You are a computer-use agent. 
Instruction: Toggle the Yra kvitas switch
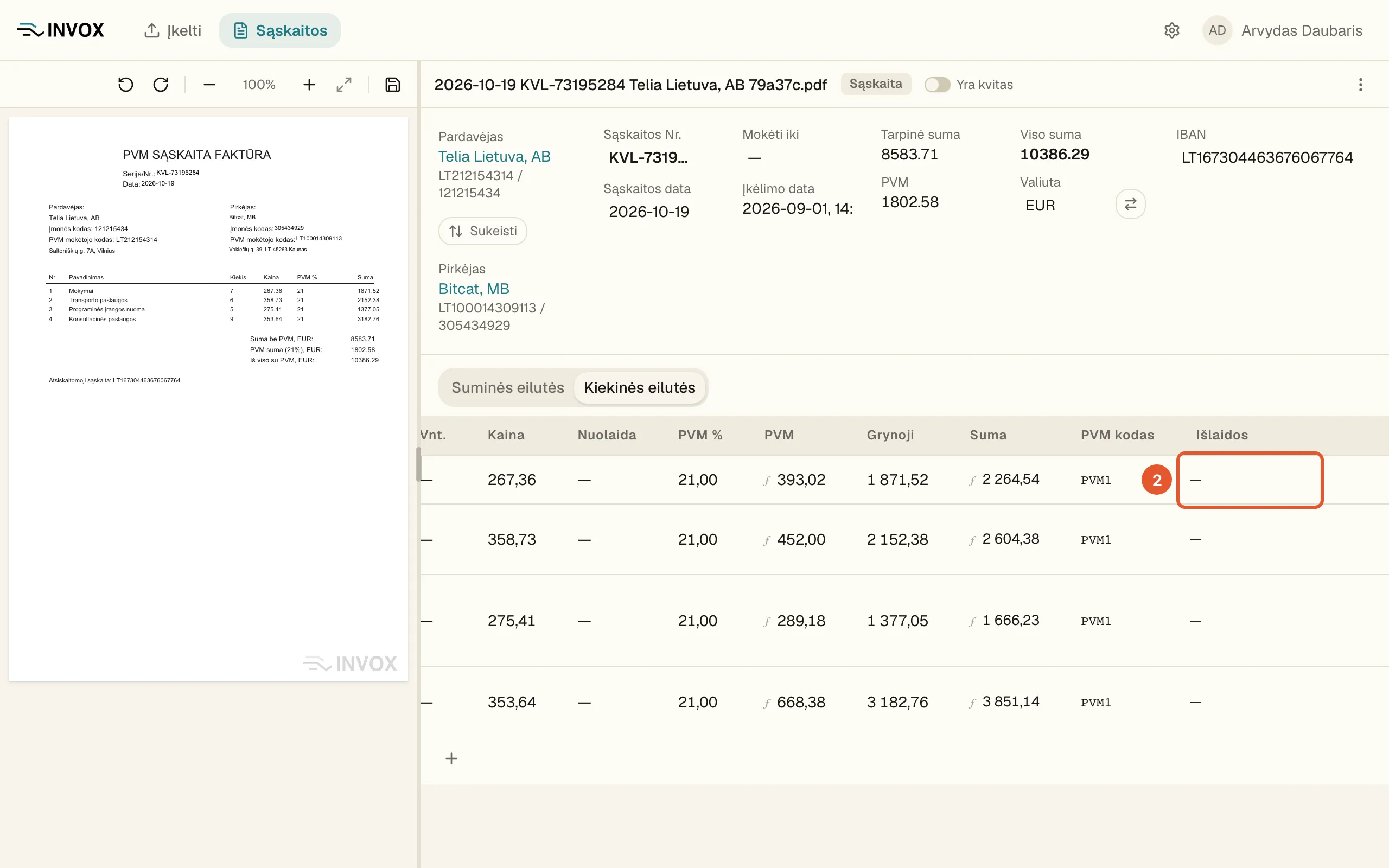pyautogui.click(x=936, y=85)
